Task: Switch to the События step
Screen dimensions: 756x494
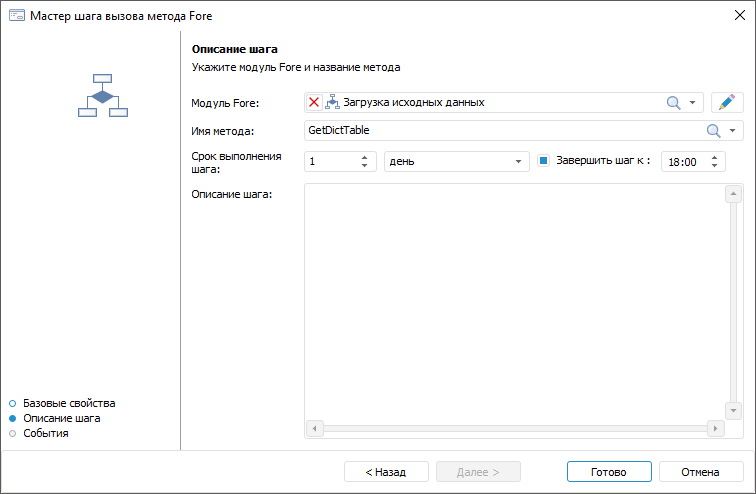Action: (45, 433)
